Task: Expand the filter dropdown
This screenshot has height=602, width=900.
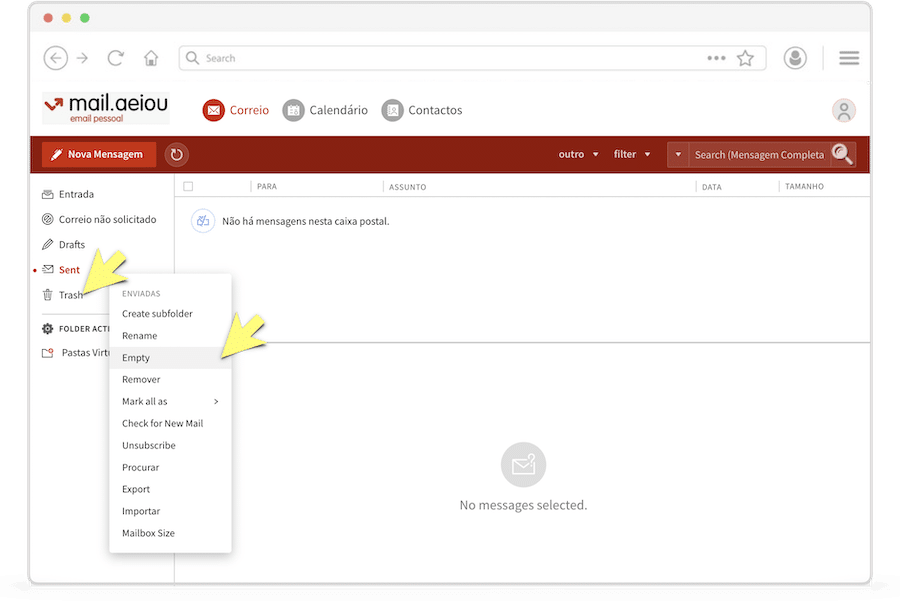Action: pos(632,155)
